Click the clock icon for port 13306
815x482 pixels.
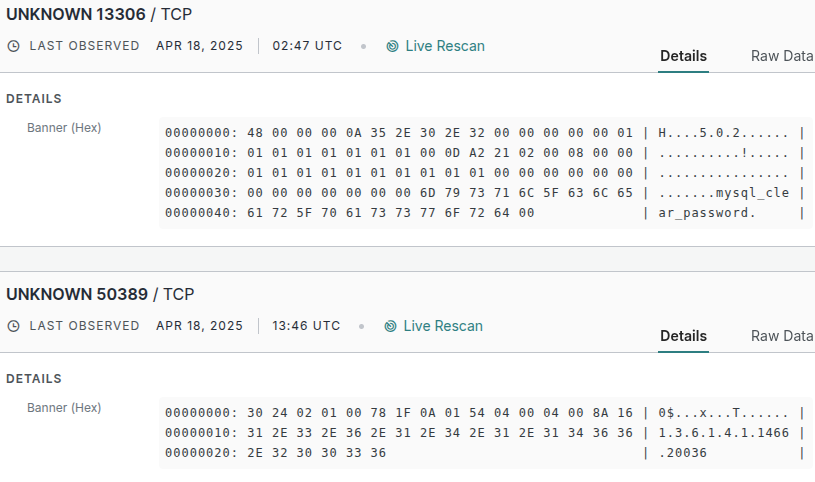coord(13,46)
